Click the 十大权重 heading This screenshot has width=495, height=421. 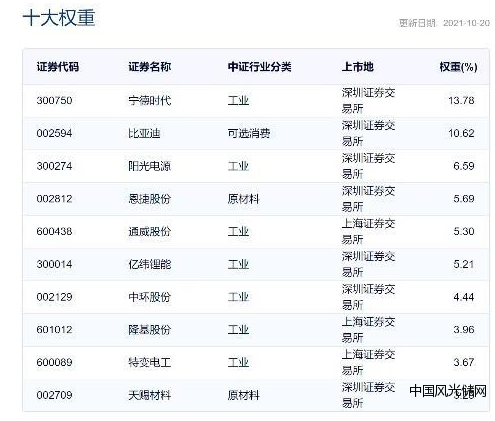coord(59,18)
